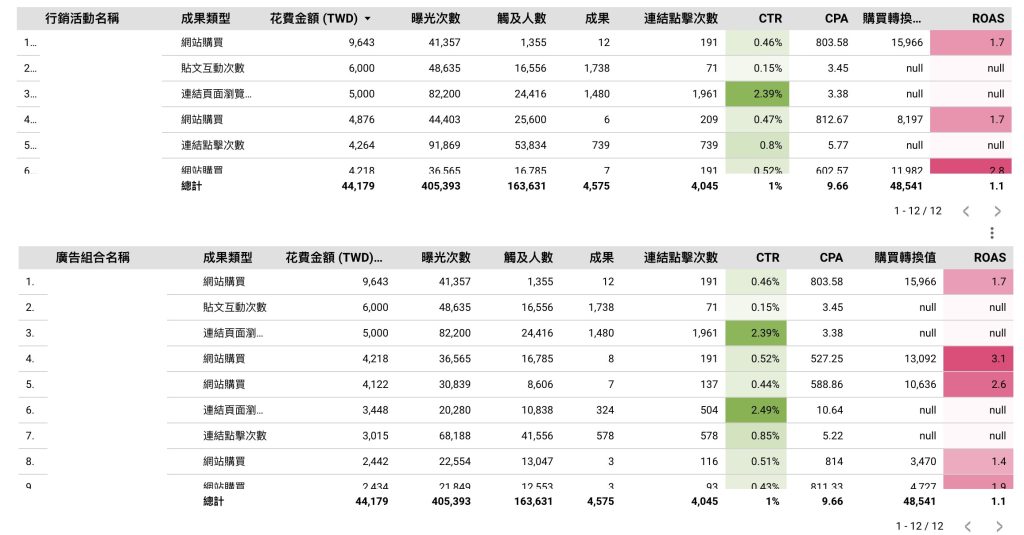The height and width of the screenshot is (535, 1024).
Task: Toggle sort arrow on 花費金額 (TWD) header
Action: tap(368, 19)
